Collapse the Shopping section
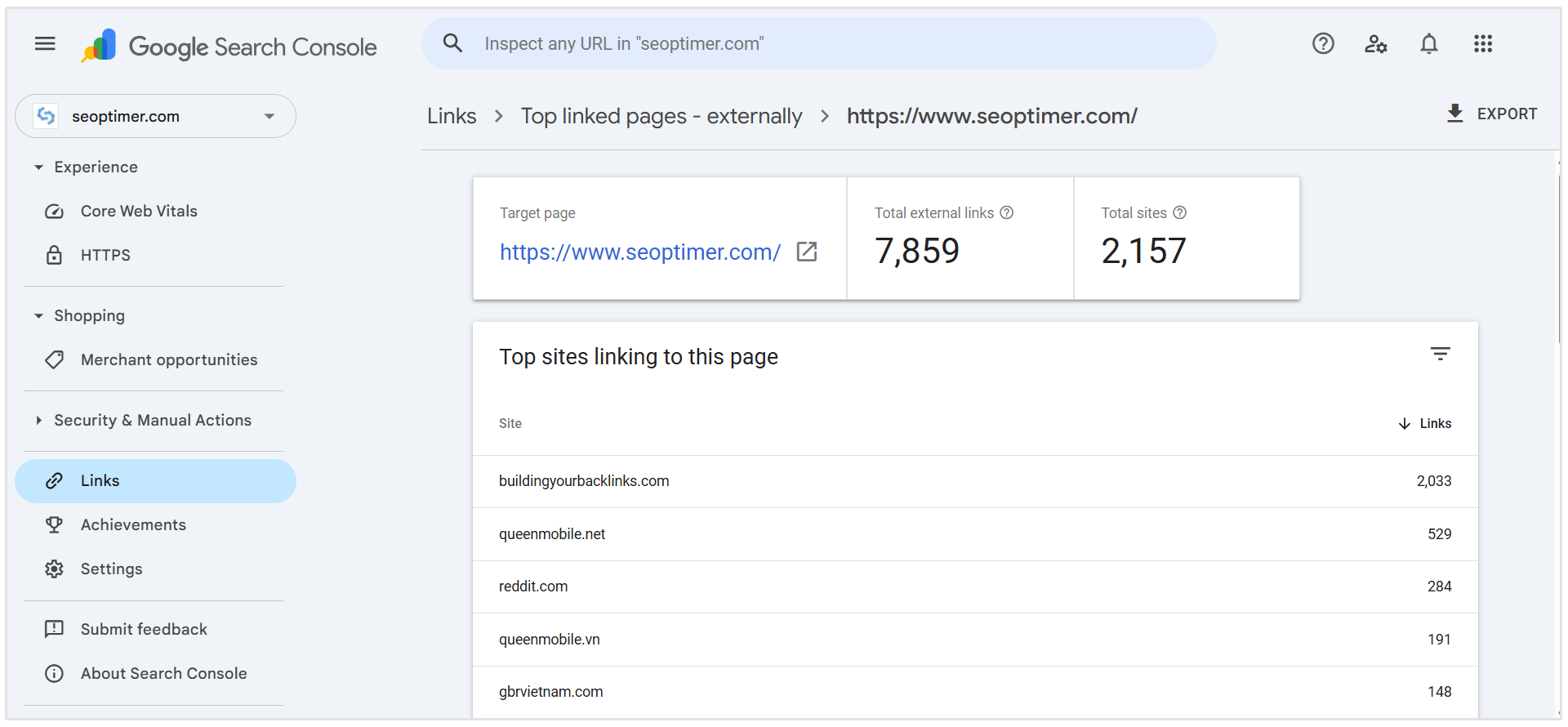 pyautogui.click(x=38, y=316)
